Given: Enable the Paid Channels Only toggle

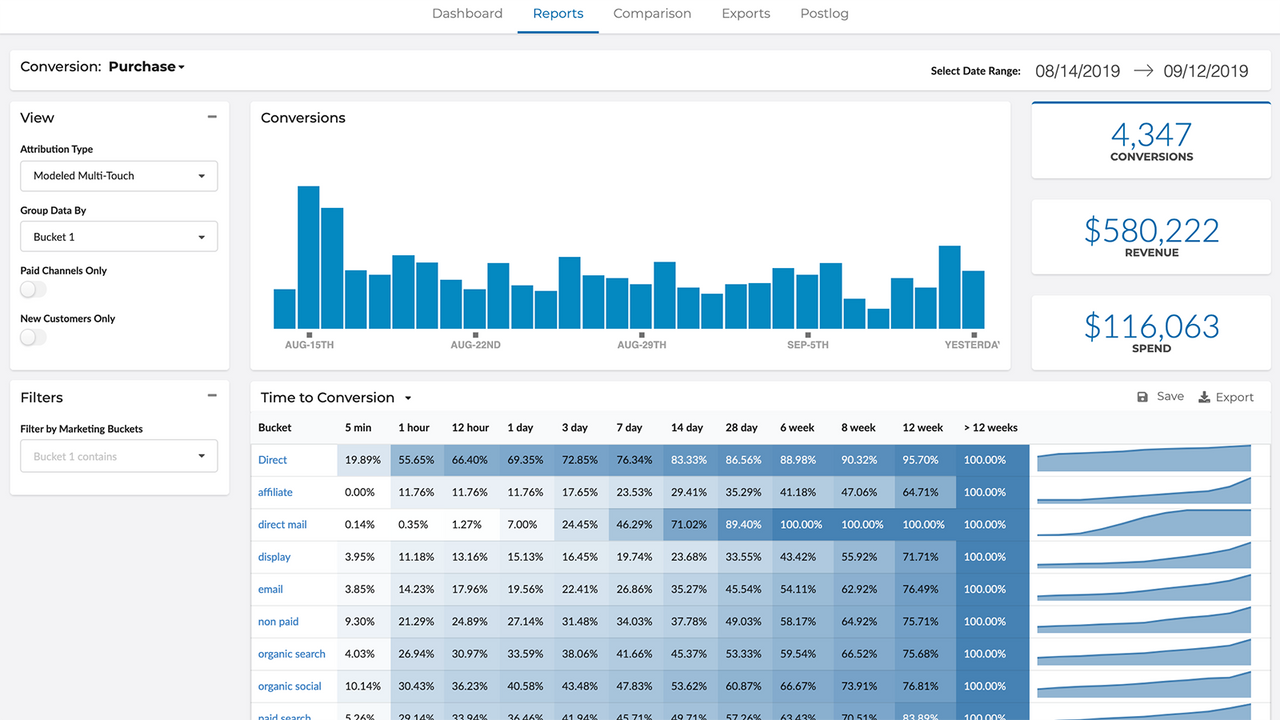Looking at the screenshot, I should tap(33, 288).
